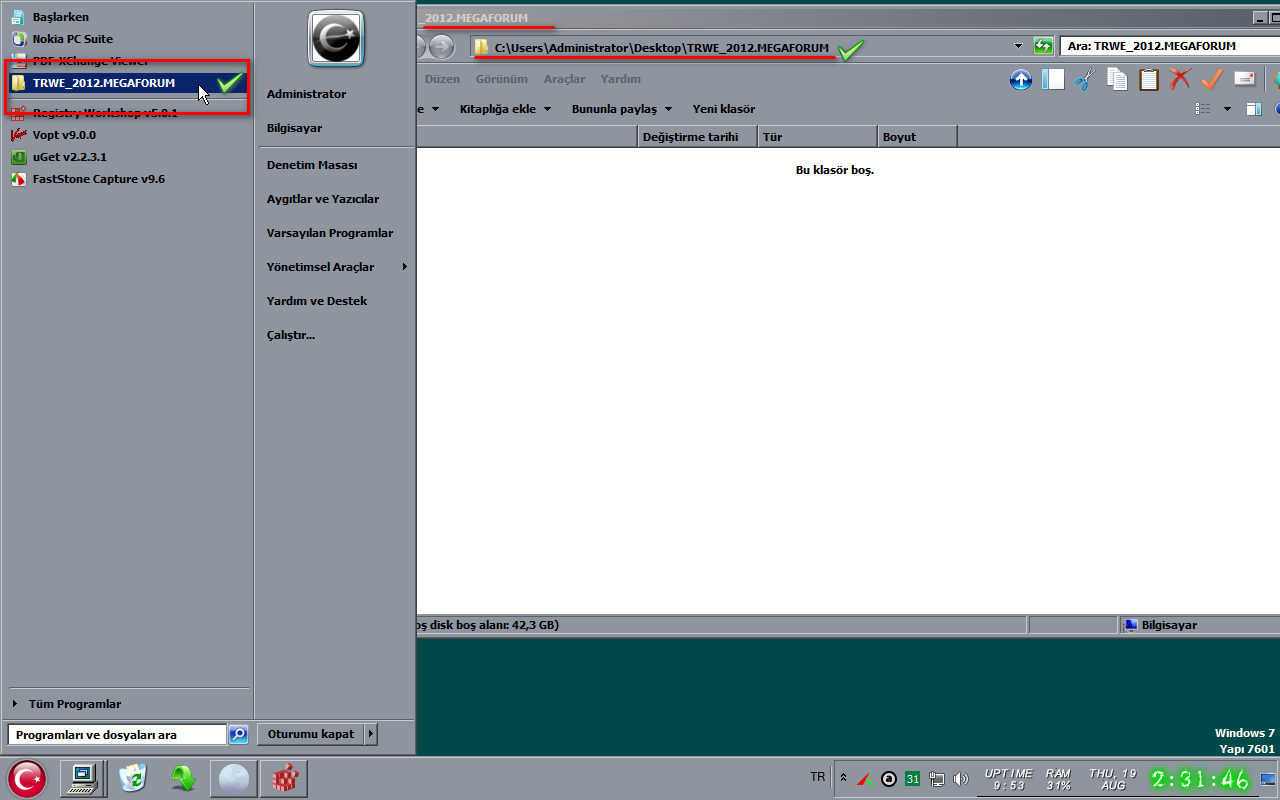Click the view mode list icon
Viewport: 1280px width, 800px height.
pos(1204,109)
